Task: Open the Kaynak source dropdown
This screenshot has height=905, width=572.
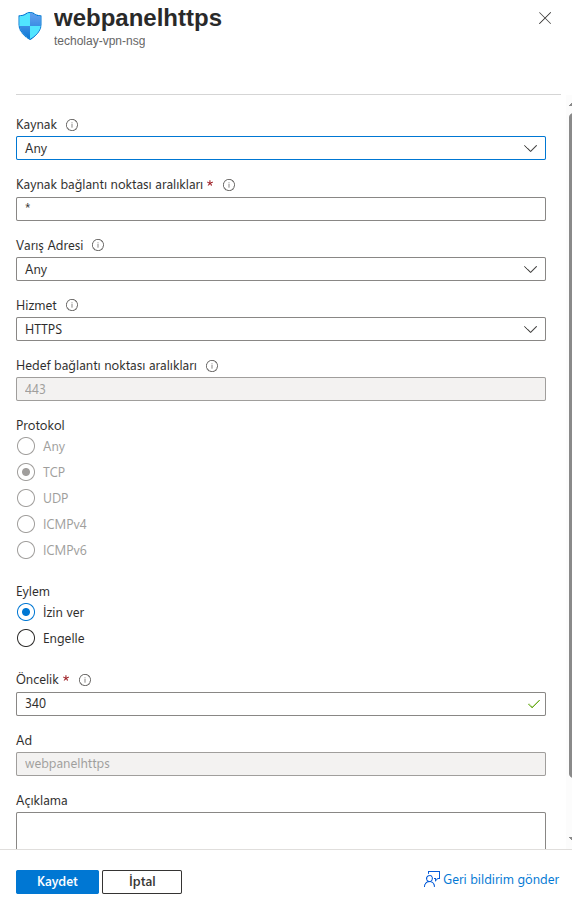Action: coord(281,148)
